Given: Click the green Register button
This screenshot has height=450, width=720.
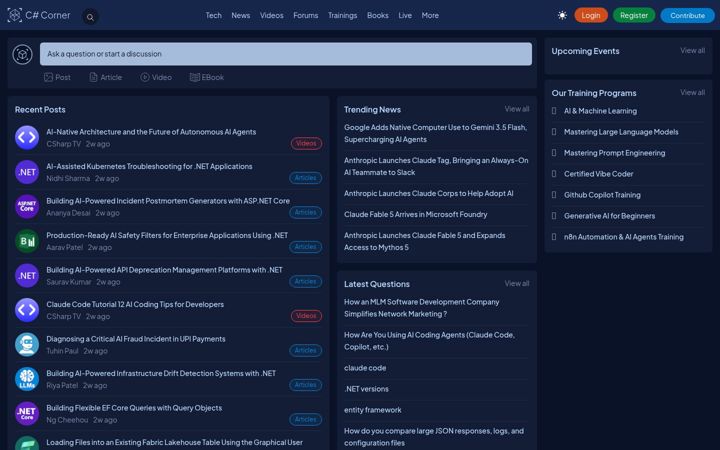Looking at the screenshot, I should tap(634, 15).
